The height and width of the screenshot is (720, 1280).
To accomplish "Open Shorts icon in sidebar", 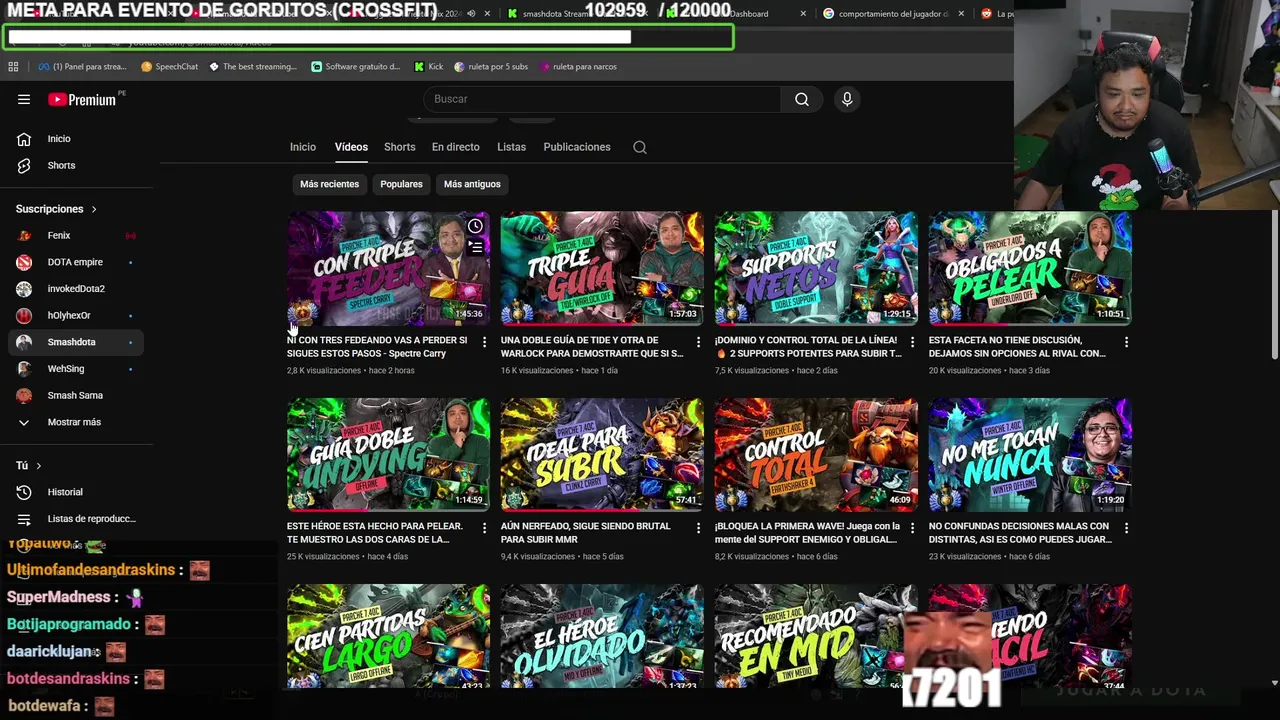I will click(24, 165).
